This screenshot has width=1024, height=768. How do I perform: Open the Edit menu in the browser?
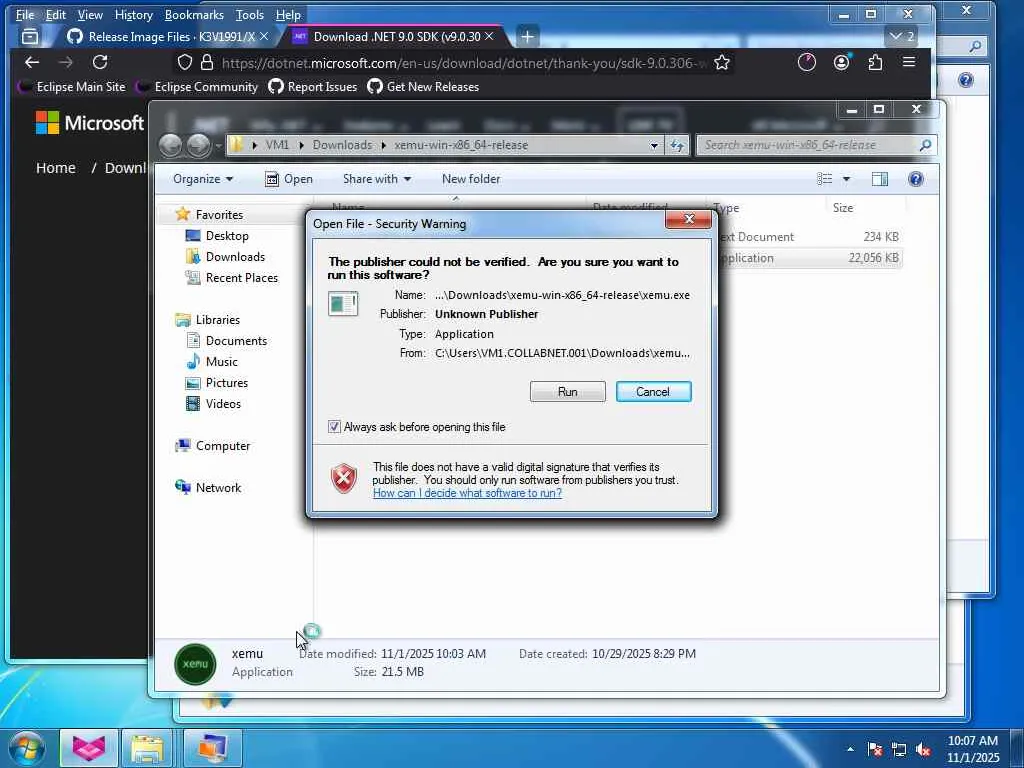point(56,14)
